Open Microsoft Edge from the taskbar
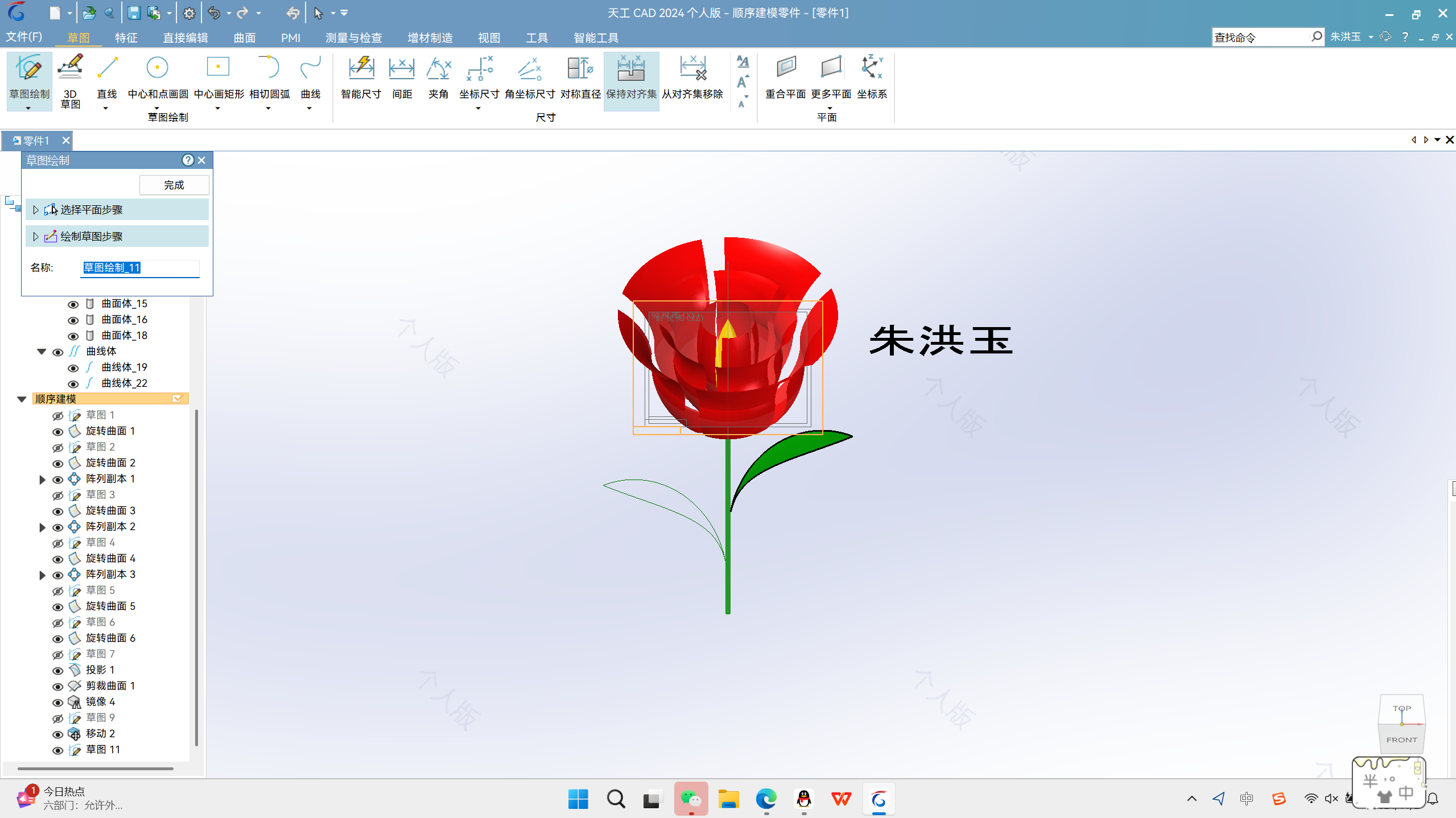This screenshot has width=1456, height=818. [x=766, y=799]
